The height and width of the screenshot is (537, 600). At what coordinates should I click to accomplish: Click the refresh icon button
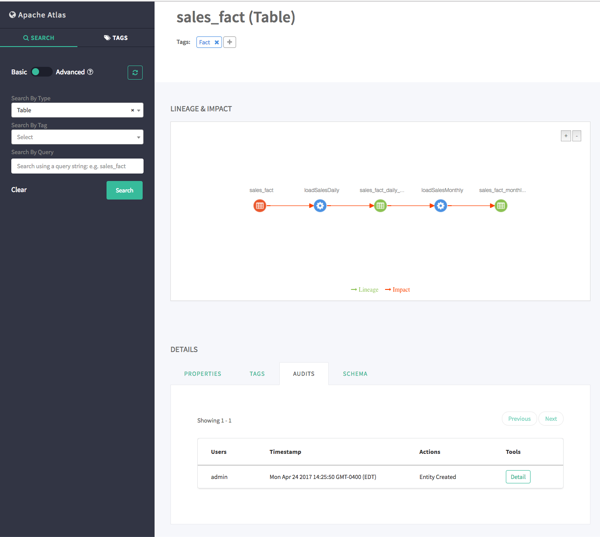[135, 72]
